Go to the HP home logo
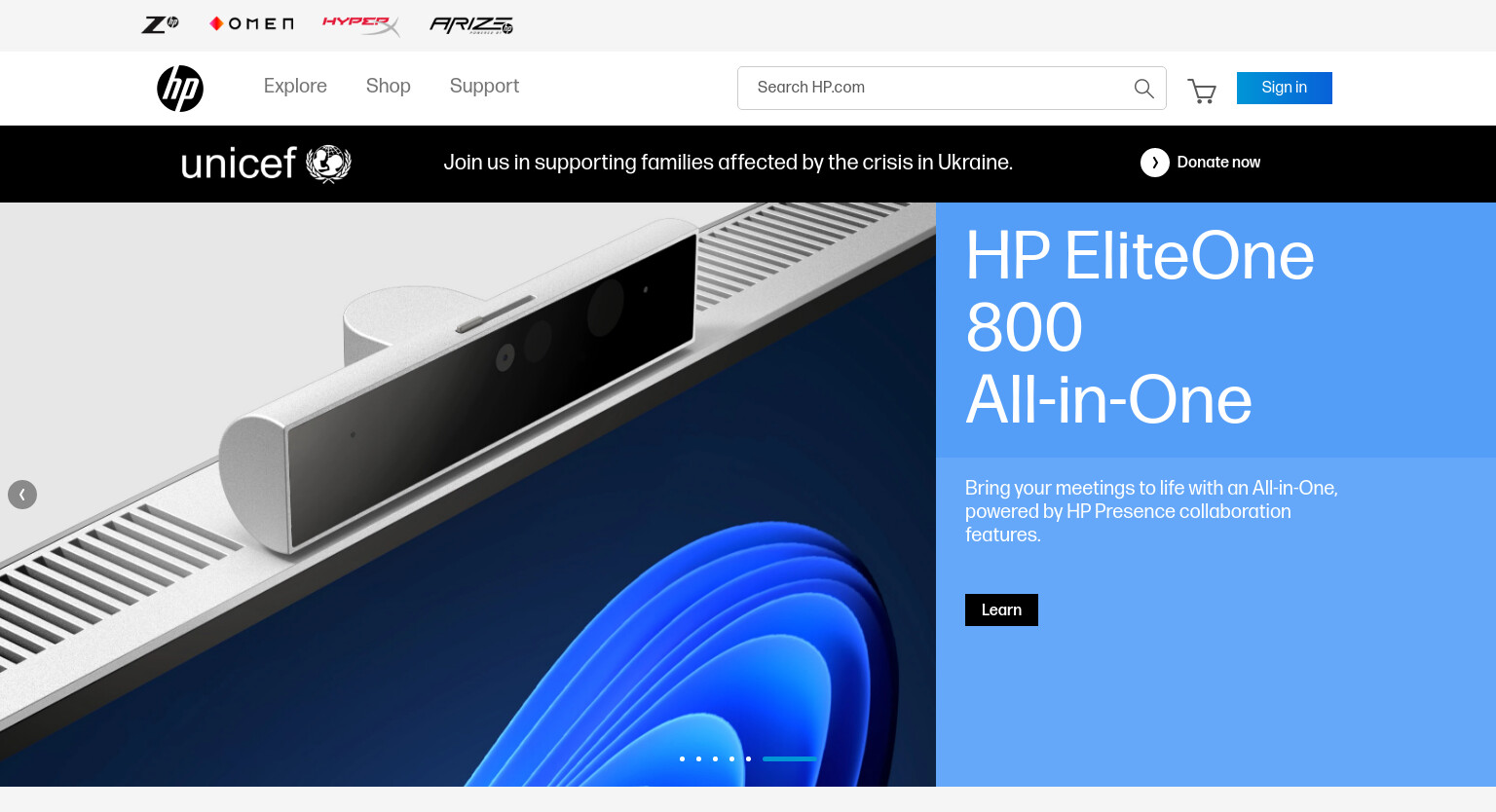Viewport: 1496px width, 812px height. [x=180, y=89]
